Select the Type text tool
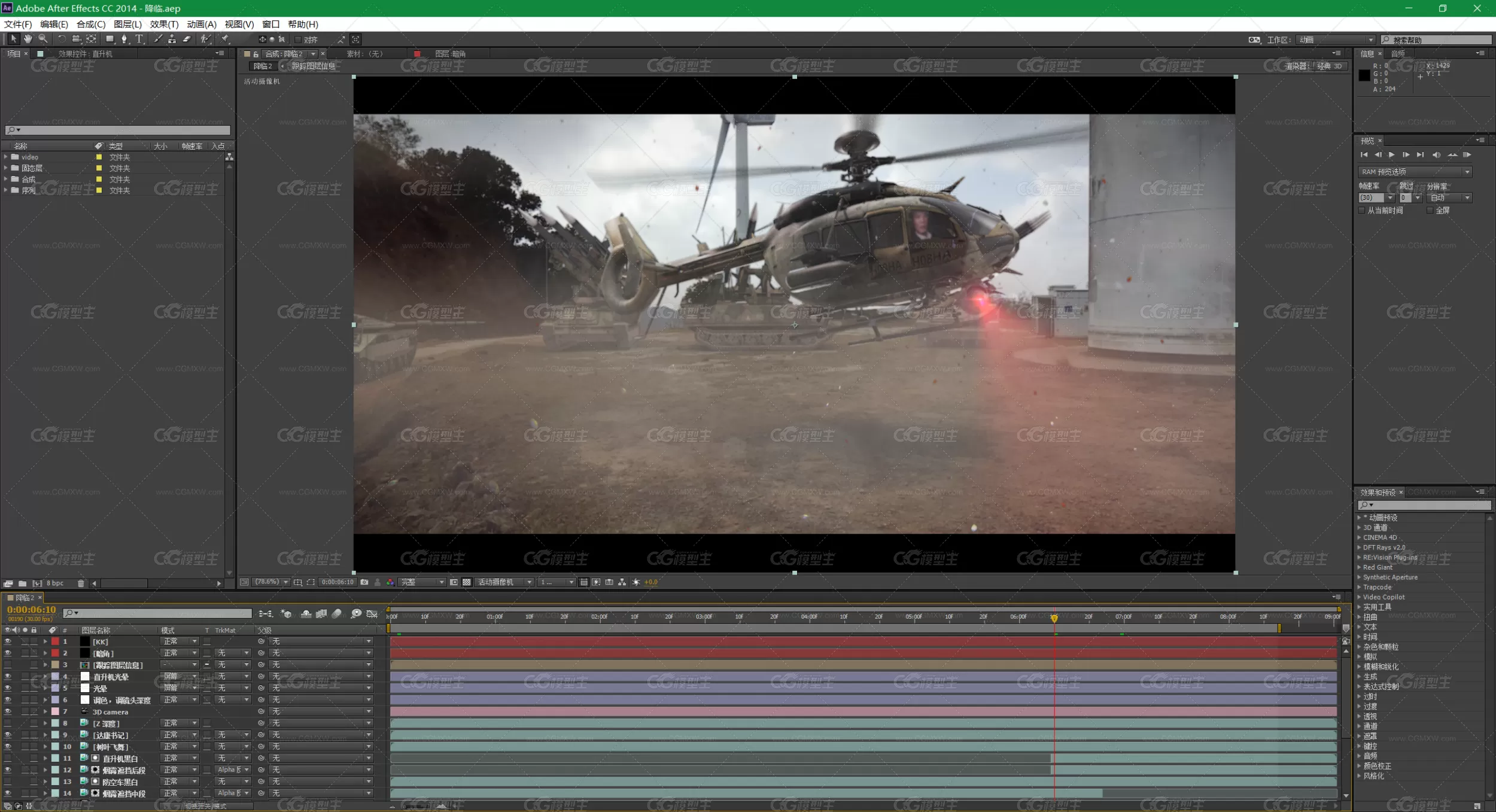 (139, 39)
